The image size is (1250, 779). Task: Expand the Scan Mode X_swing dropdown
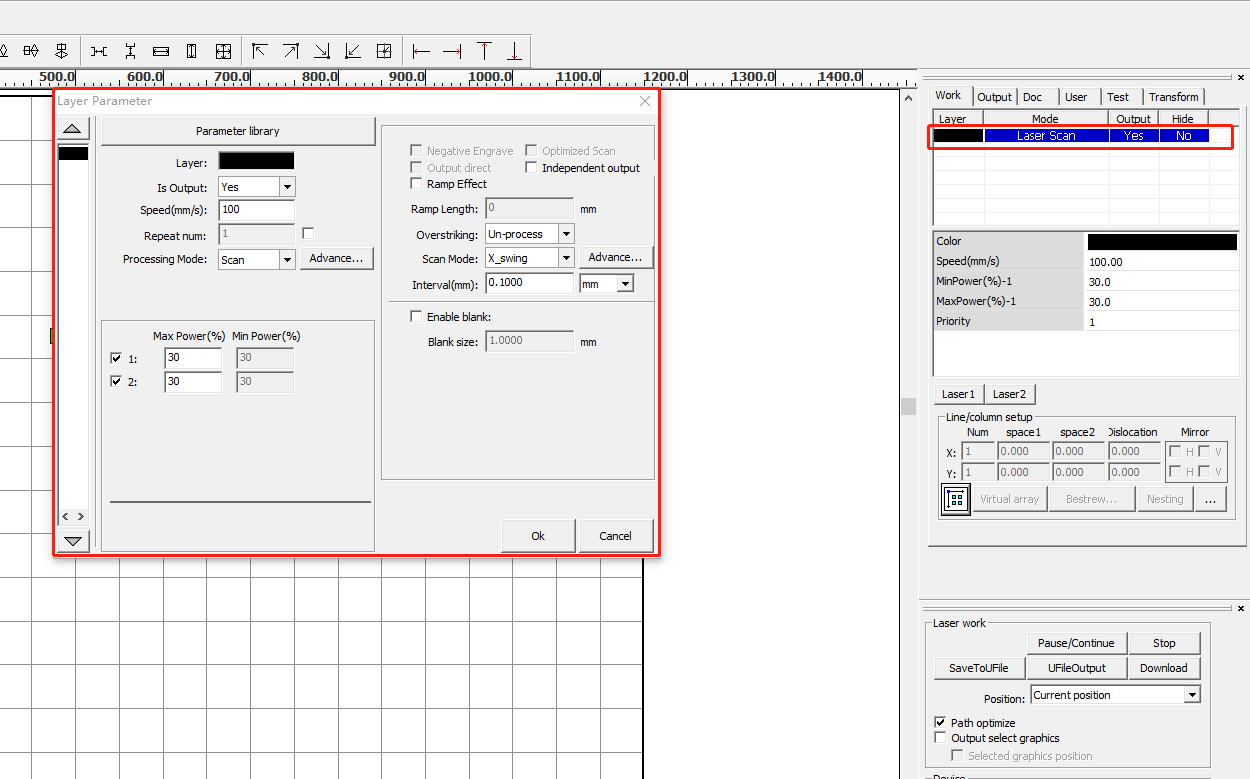566,258
